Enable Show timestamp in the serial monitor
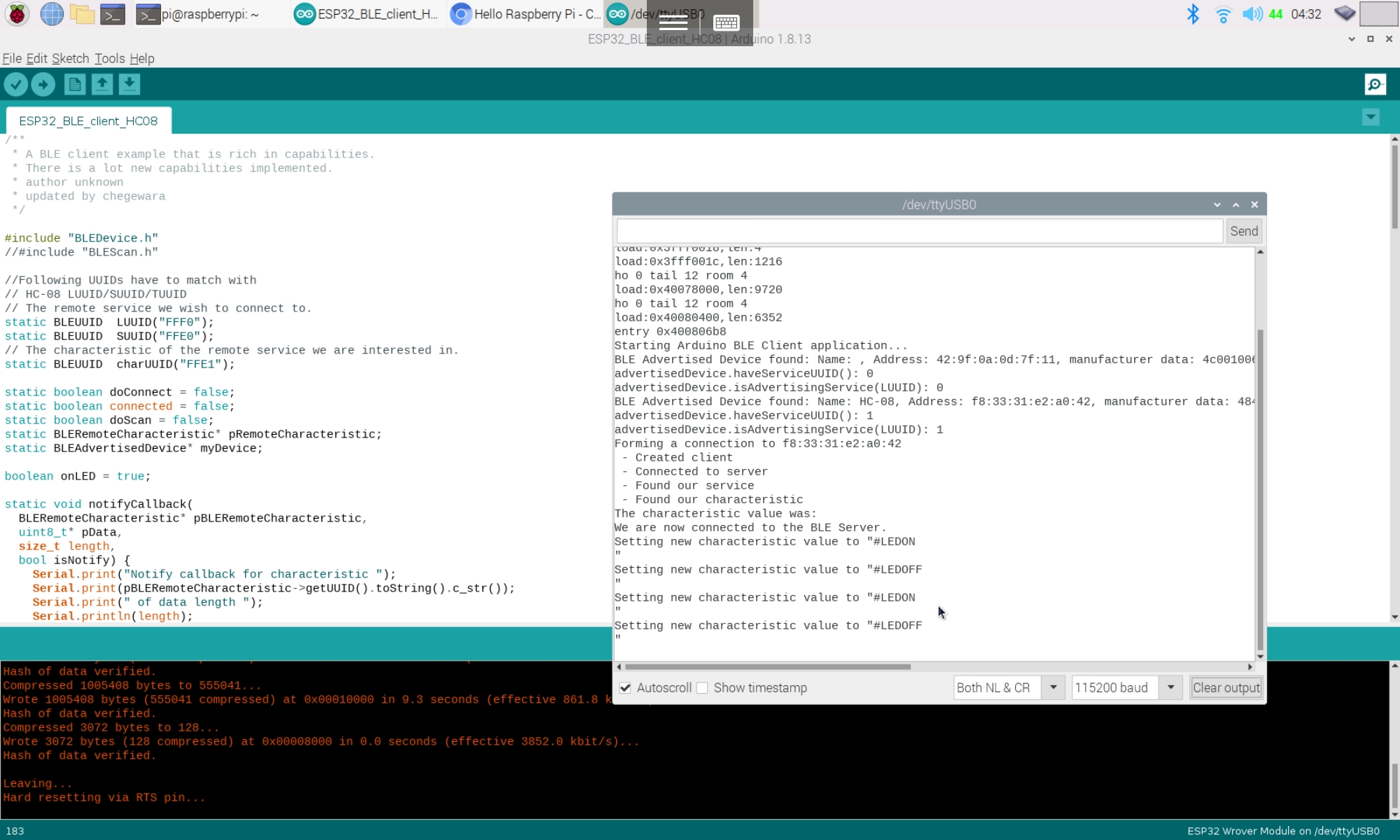1400x840 pixels. click(702, 687)
